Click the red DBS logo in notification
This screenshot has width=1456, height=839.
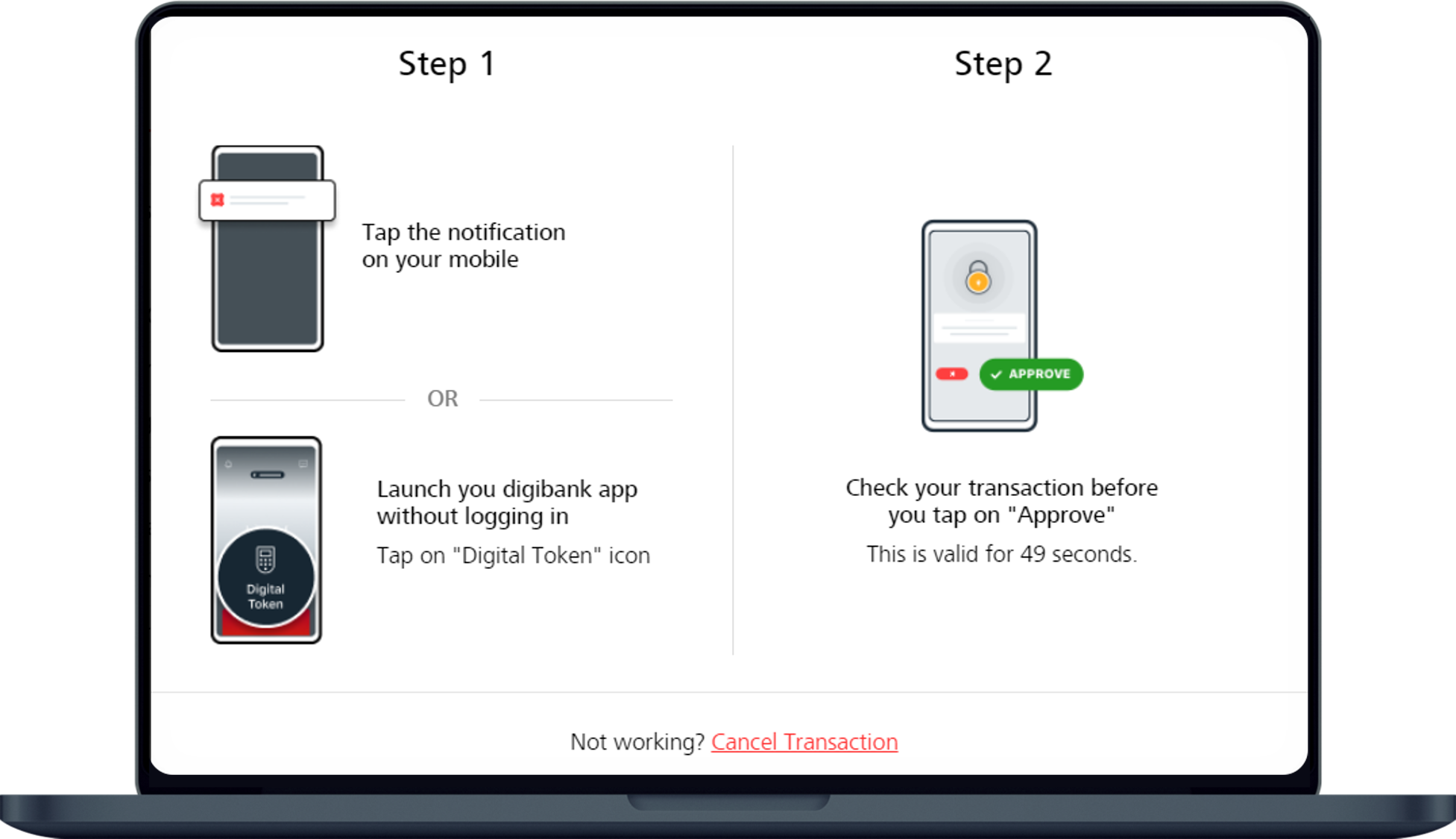(x=217, y=200)
